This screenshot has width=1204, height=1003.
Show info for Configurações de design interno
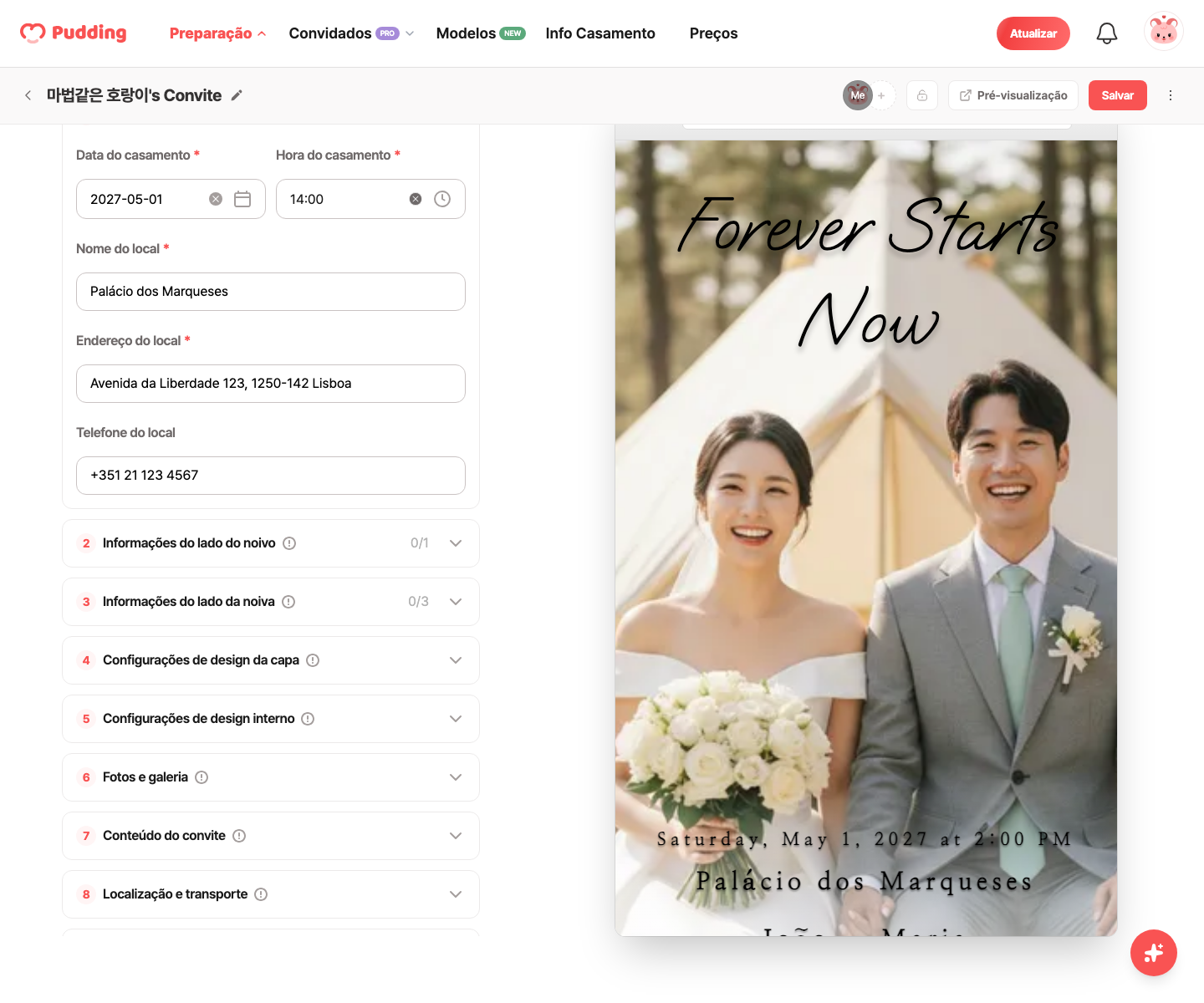pos(308,719)
